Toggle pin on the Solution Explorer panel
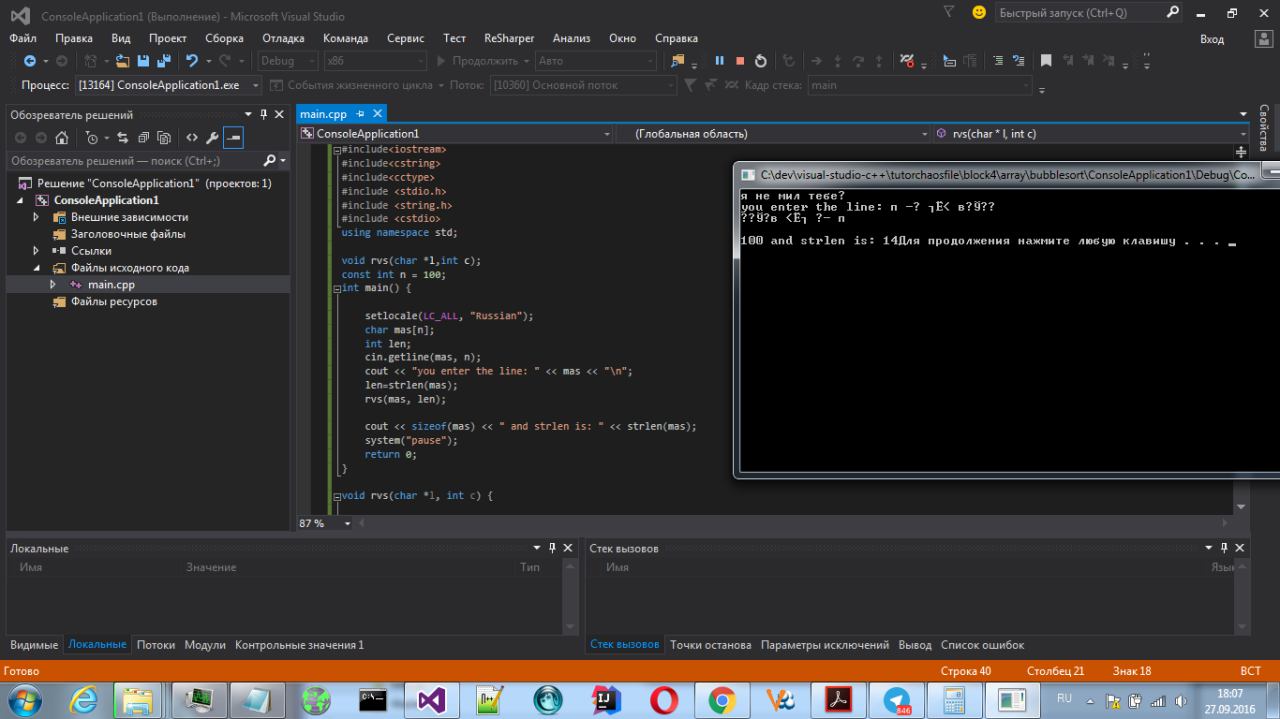Screen dimensions: 1280x719 264,114
